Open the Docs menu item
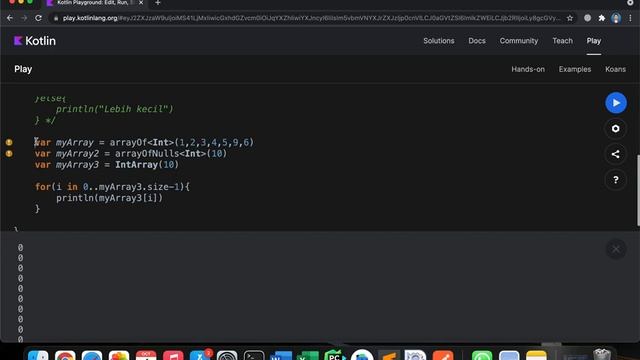Viewport: 640px width, 360px height. [x=477, y=41]
